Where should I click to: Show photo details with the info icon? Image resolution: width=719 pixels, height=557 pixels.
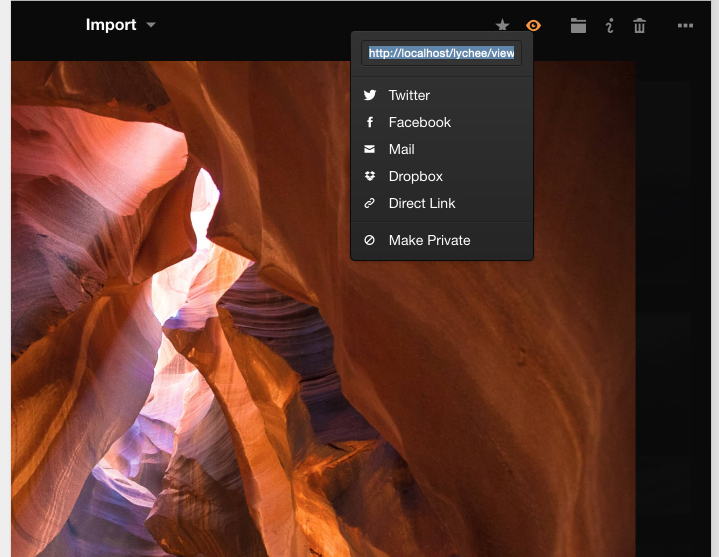point(609,26)
